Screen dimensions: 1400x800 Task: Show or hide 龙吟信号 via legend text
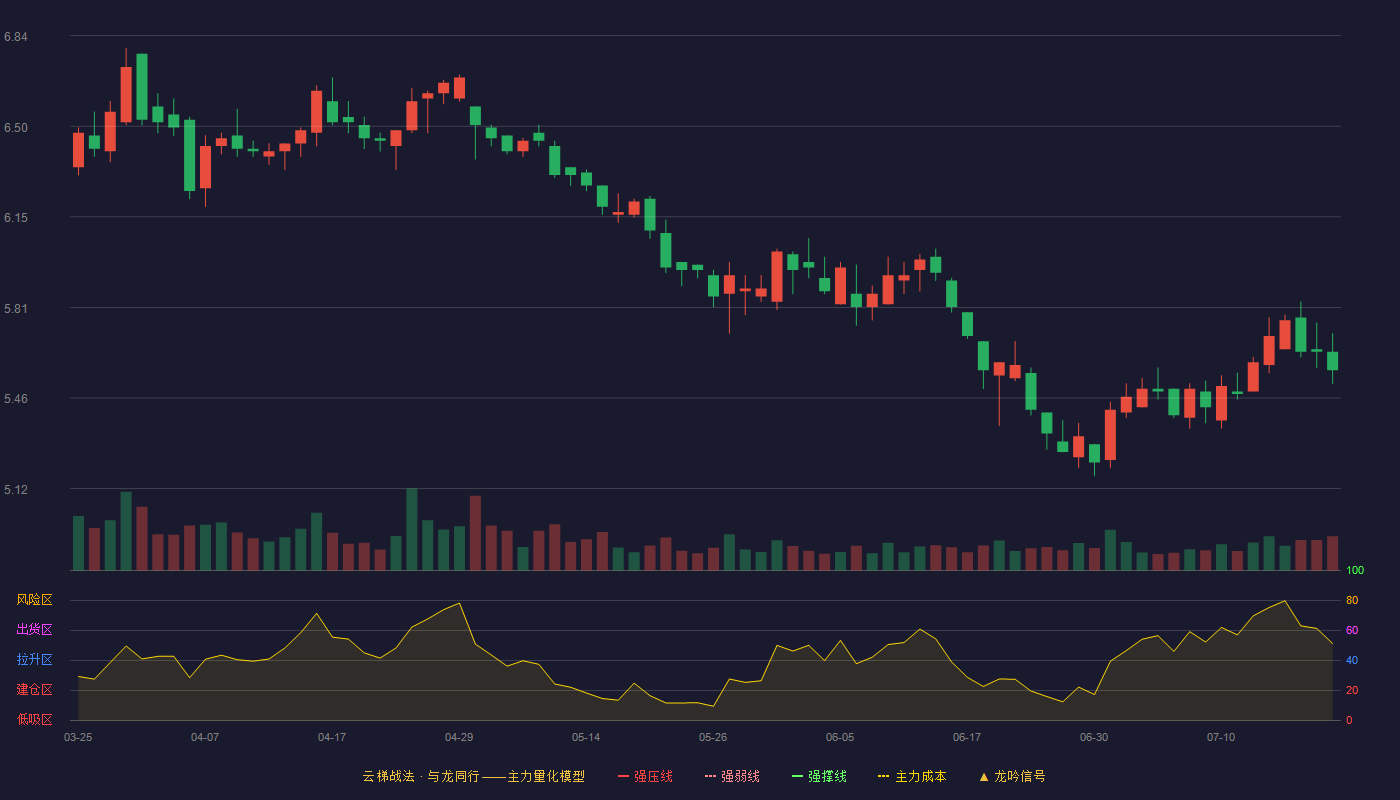1020,776
